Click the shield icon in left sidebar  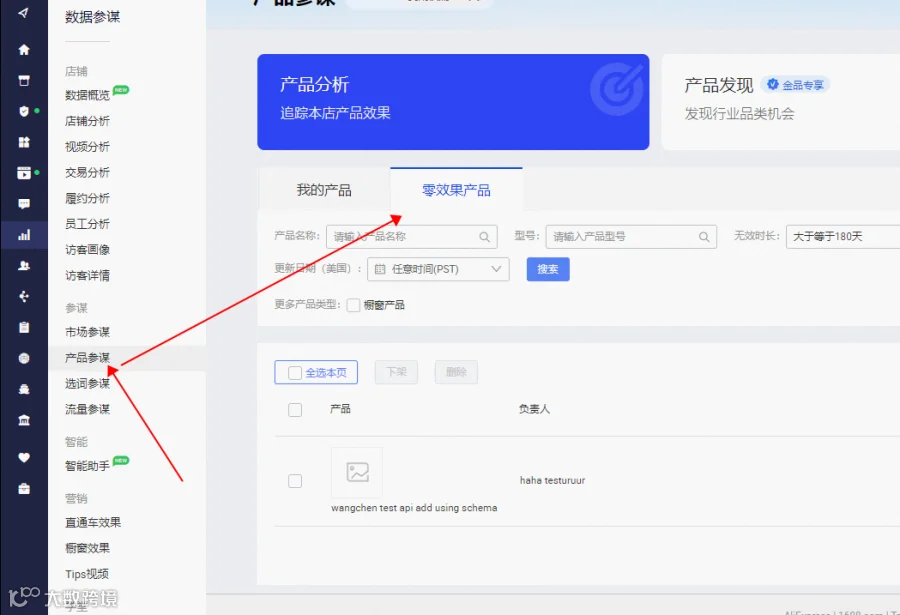click(24, 111)
